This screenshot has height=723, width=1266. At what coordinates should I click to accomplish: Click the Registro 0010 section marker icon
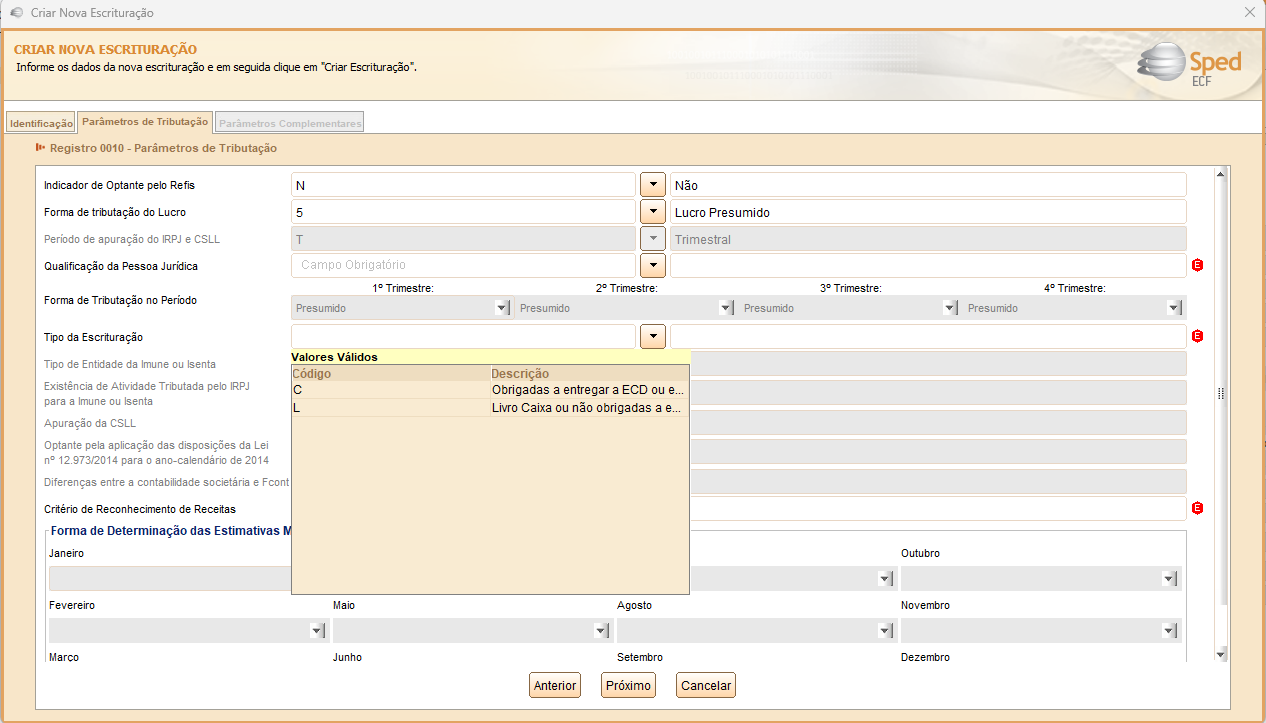[x=40, y=147]
